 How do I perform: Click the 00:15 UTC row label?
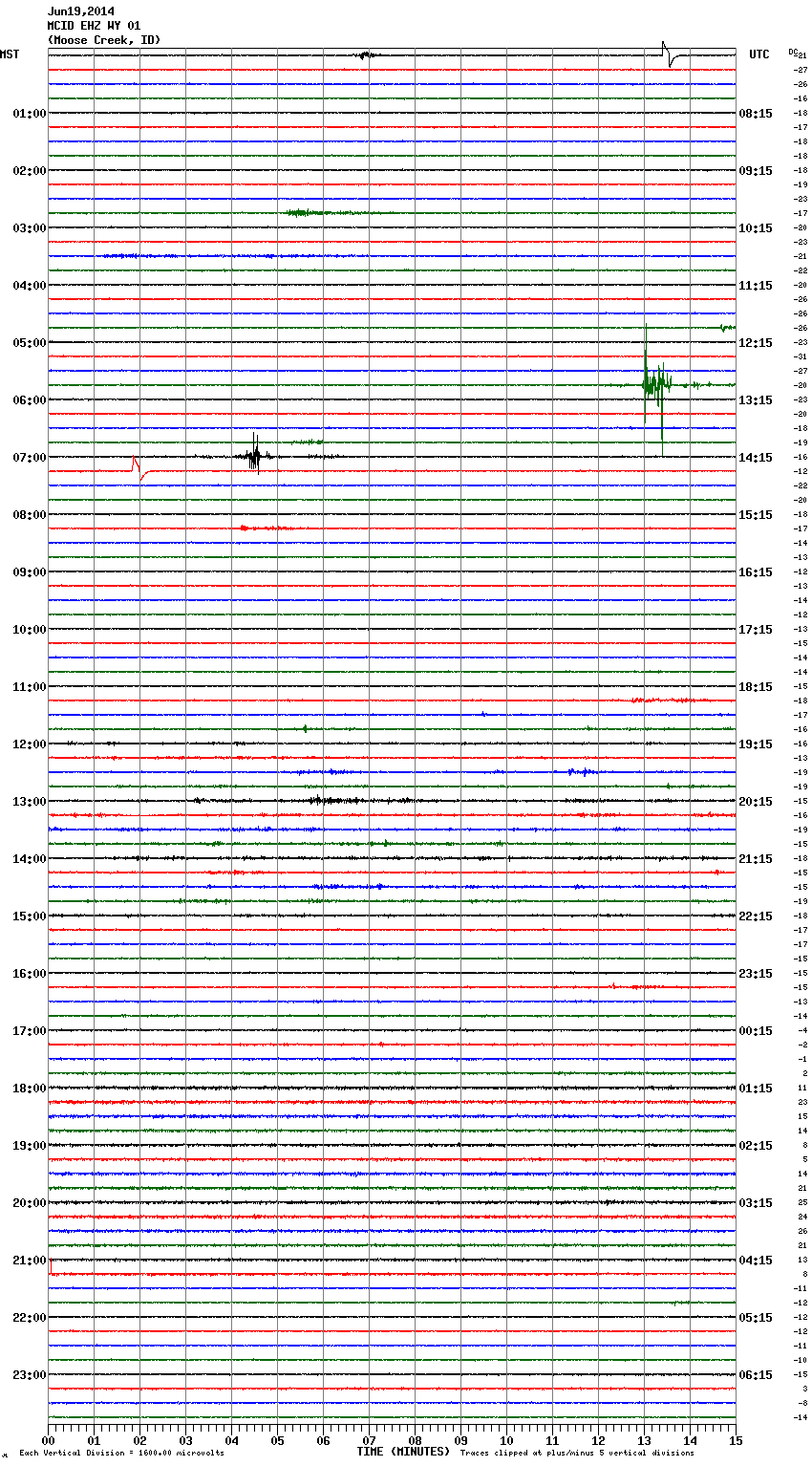coord(756,1031)
